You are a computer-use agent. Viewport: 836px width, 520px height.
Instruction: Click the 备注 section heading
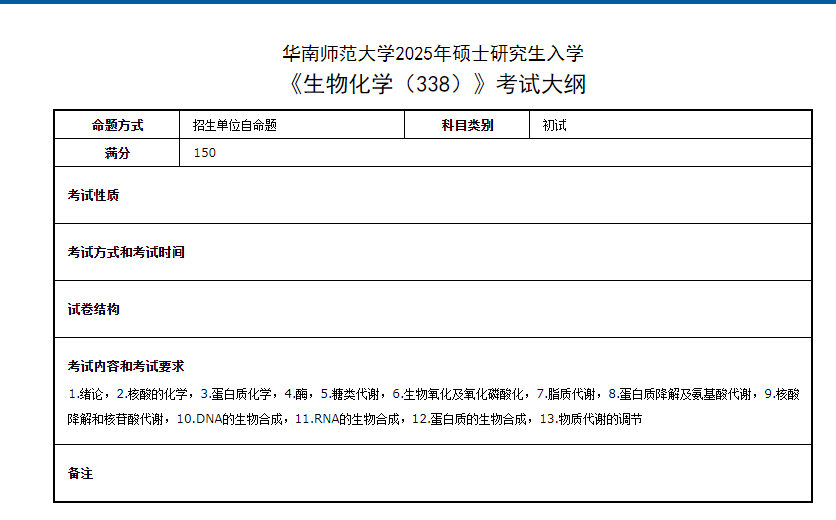(x=81, y=474)
